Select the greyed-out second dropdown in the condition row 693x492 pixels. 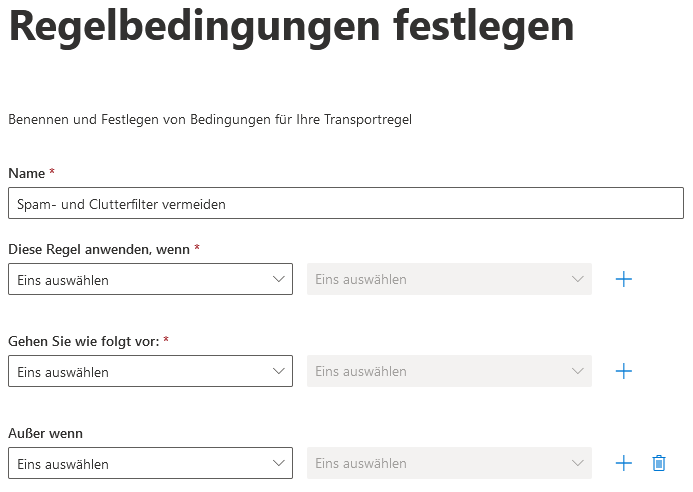point(449,279)
